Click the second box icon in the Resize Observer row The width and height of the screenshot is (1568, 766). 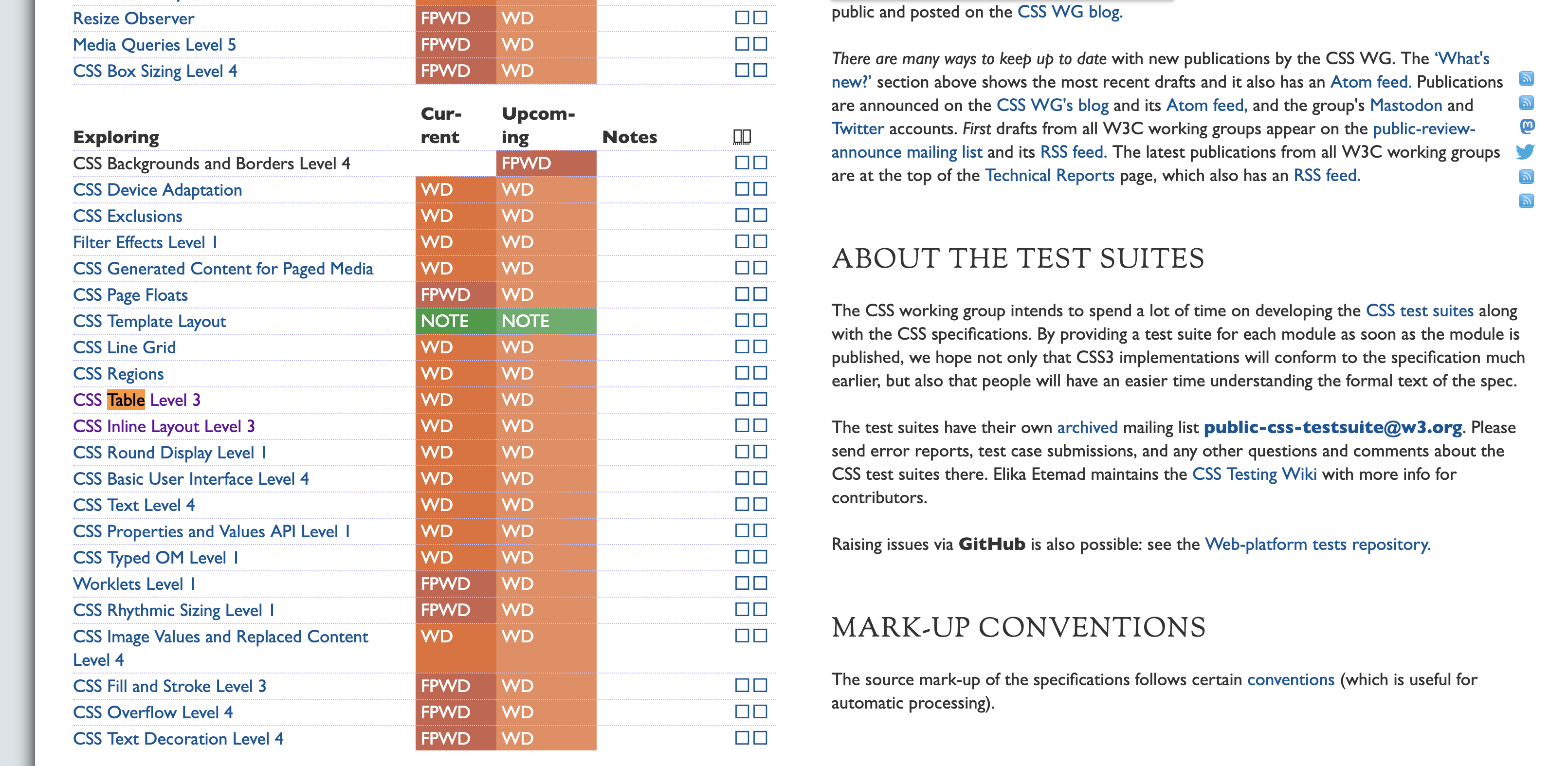[x=760, y=18]
